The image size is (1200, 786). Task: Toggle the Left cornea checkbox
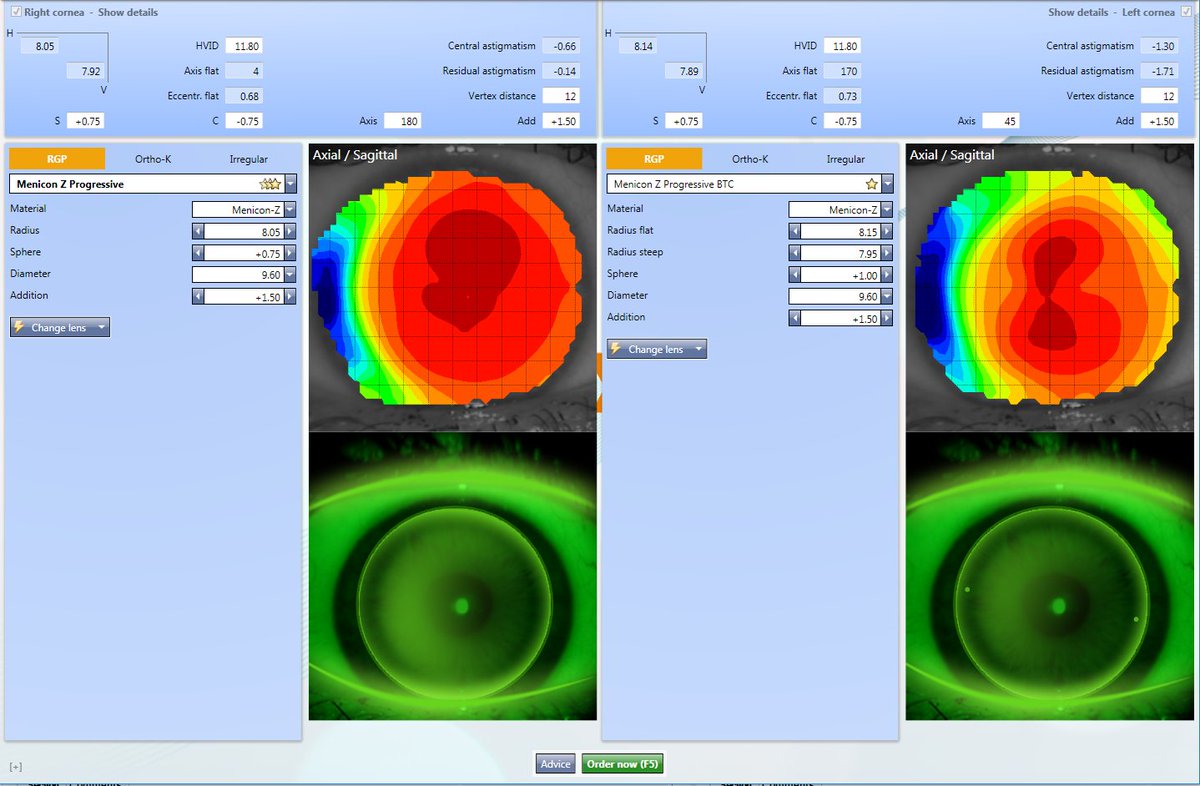[x=1187, y=12]
